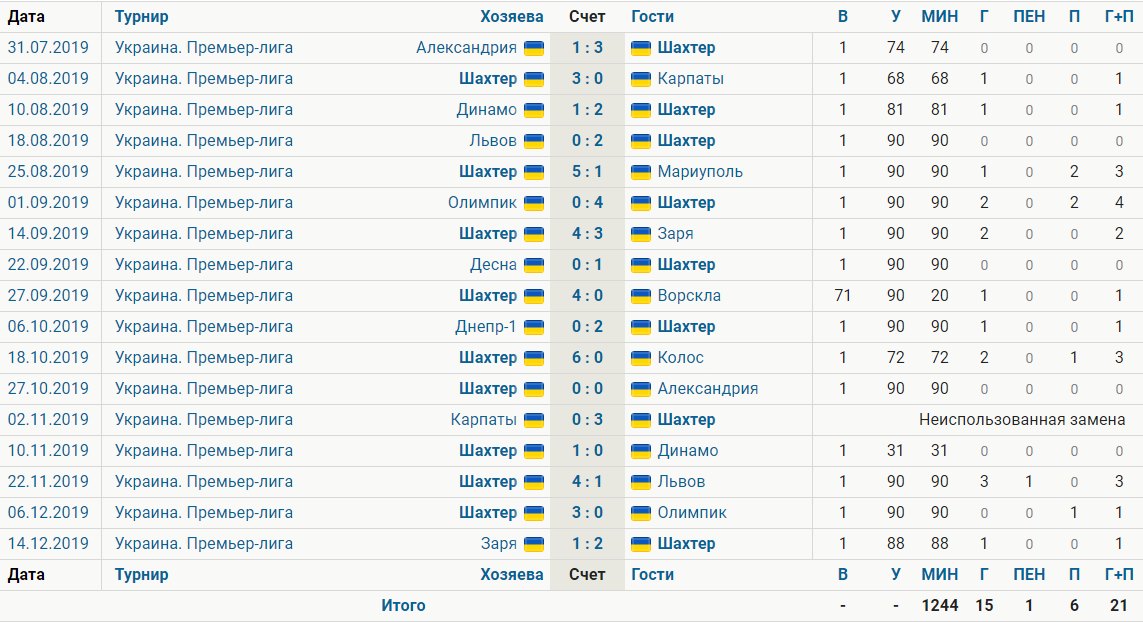
Task: Open date 14.12.2019 match link
Action: pos(48,544)
